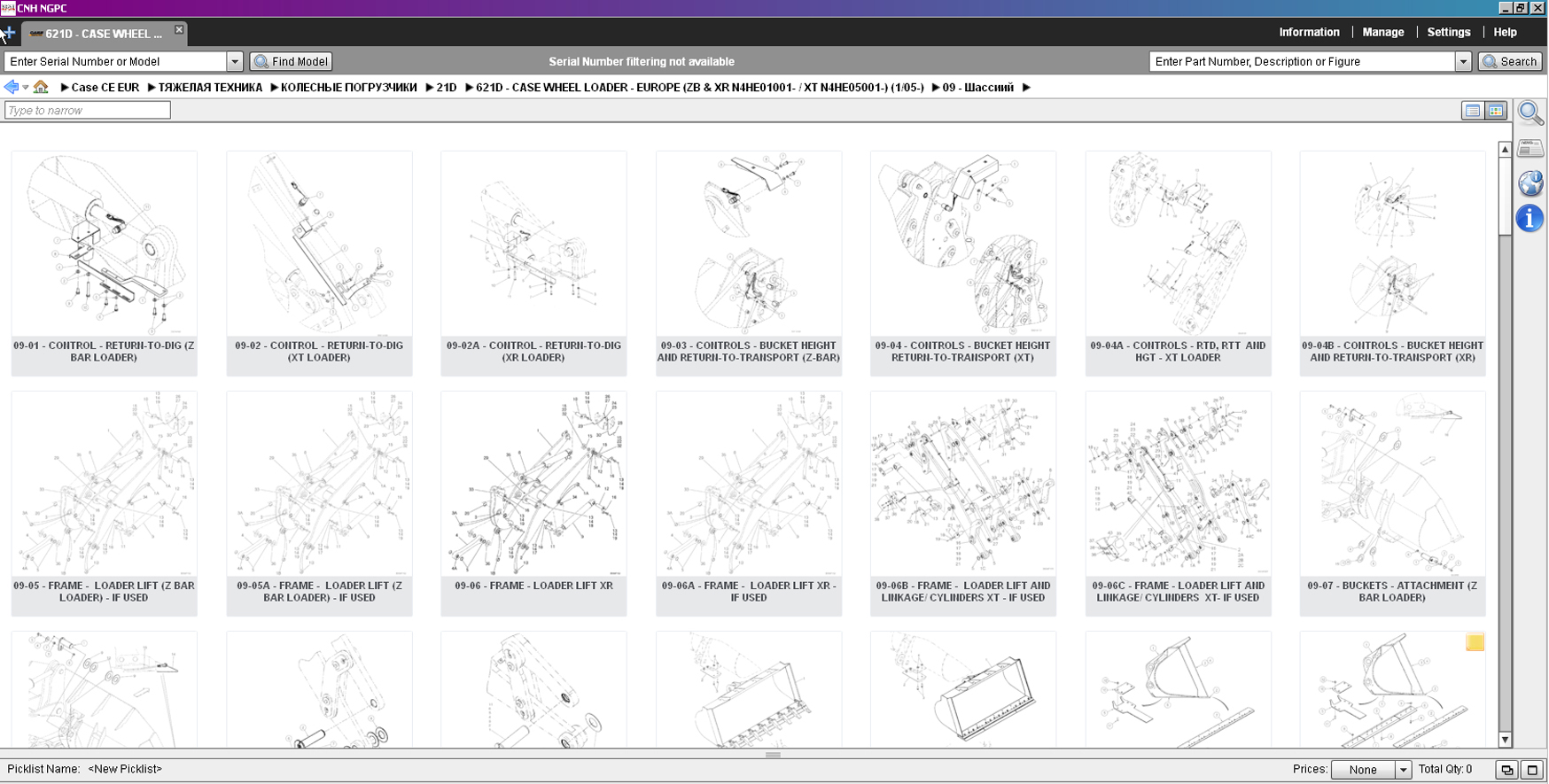Open the Manage menu

pyautogui.click(x=1382, y=32)
